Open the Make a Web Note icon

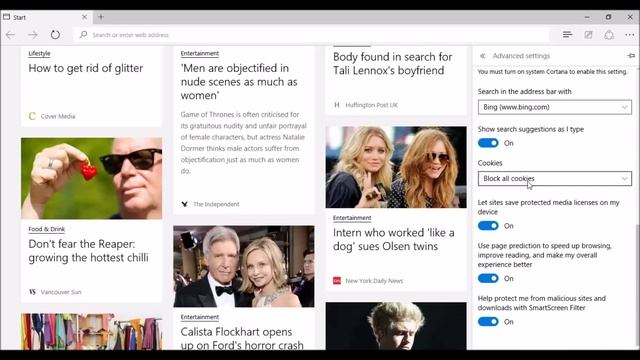click(588, 35)
